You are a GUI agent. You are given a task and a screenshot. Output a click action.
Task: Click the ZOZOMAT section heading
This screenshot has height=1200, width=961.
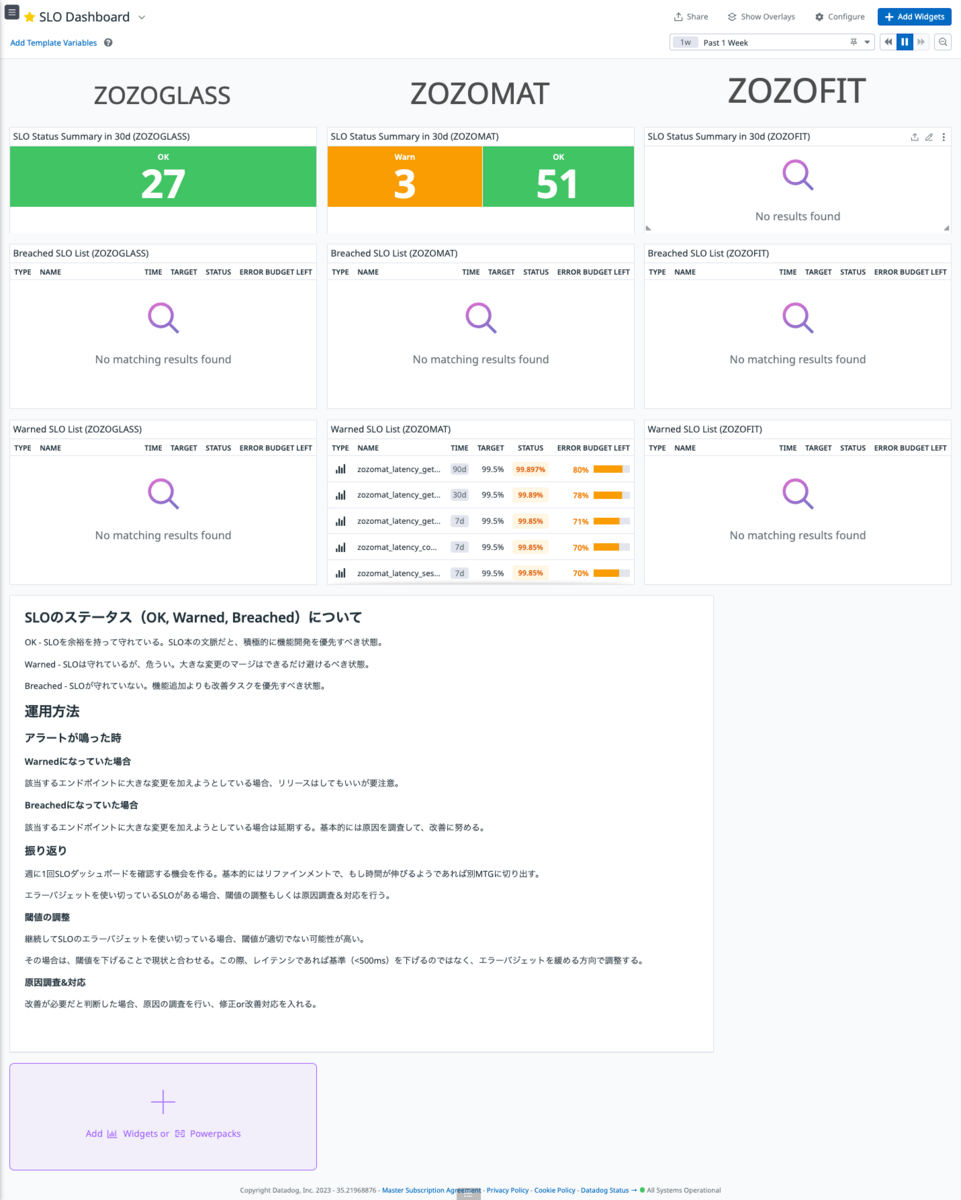480,94
